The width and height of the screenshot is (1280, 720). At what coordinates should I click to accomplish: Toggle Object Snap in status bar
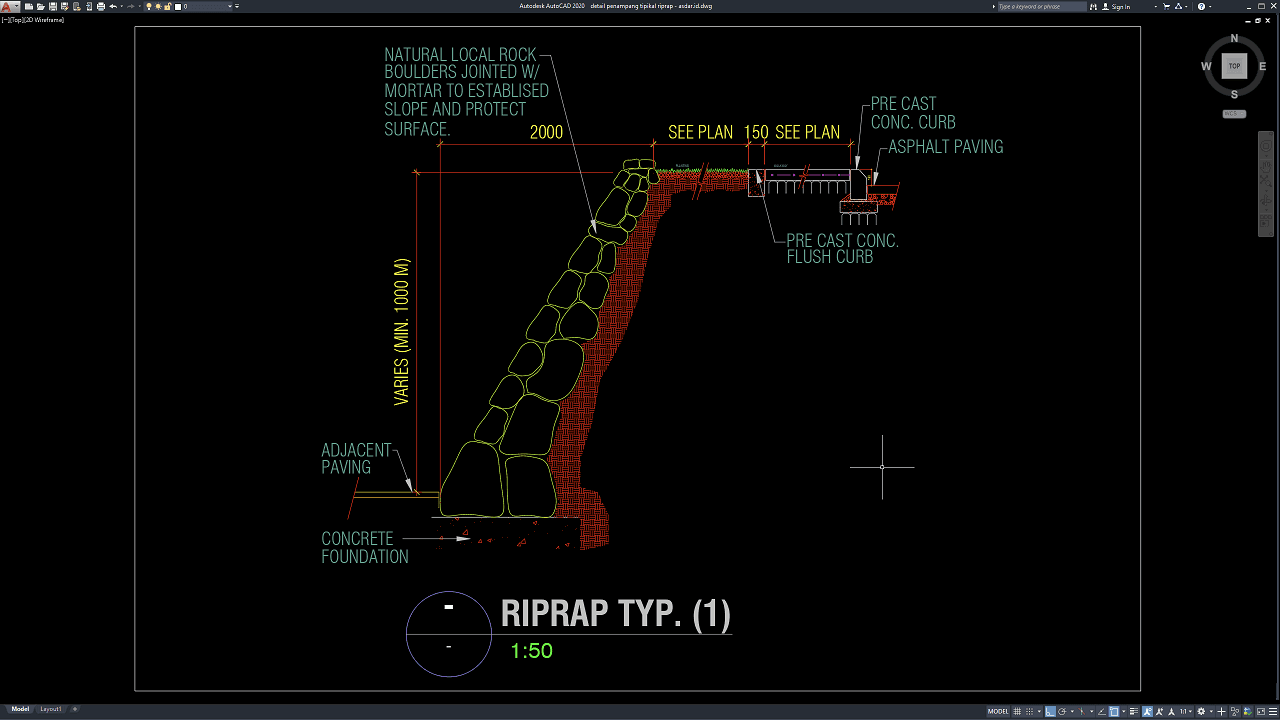pos(1114,711)
